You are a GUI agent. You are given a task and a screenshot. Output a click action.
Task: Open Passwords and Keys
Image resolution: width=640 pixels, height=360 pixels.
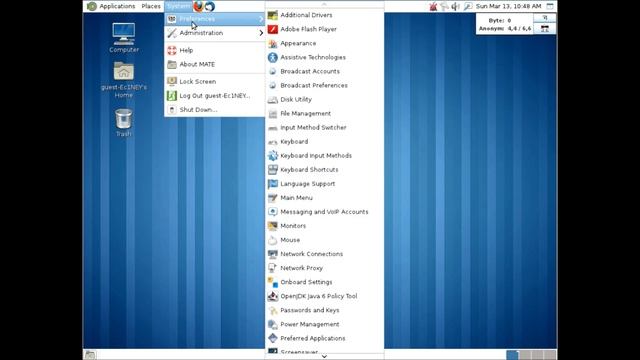coord(324,311)
